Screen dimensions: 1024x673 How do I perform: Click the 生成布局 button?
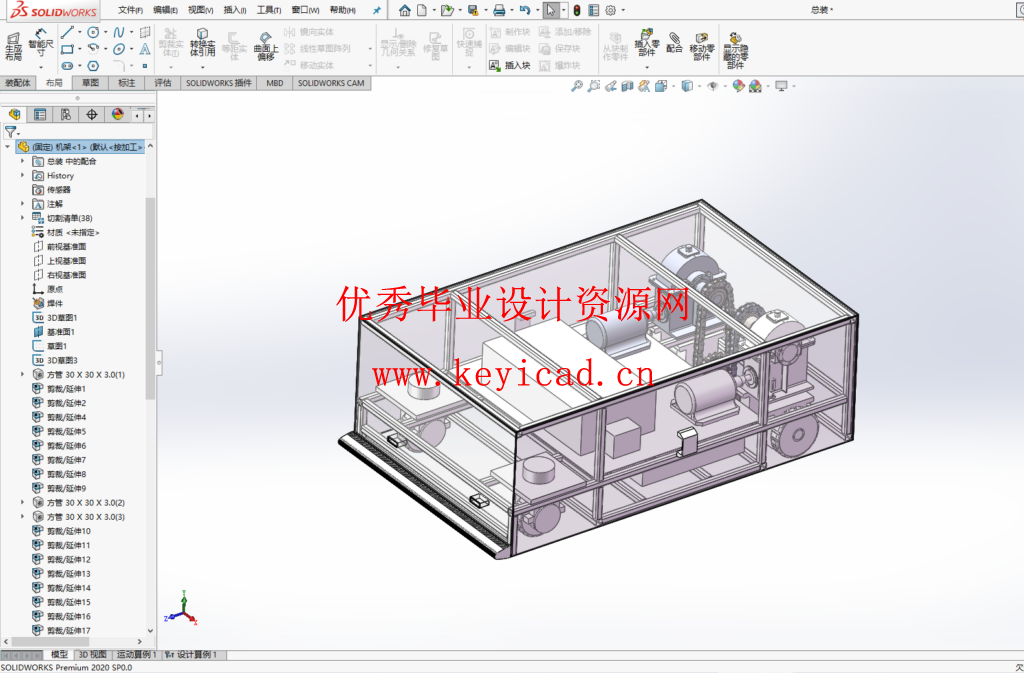tap(13, 45)
